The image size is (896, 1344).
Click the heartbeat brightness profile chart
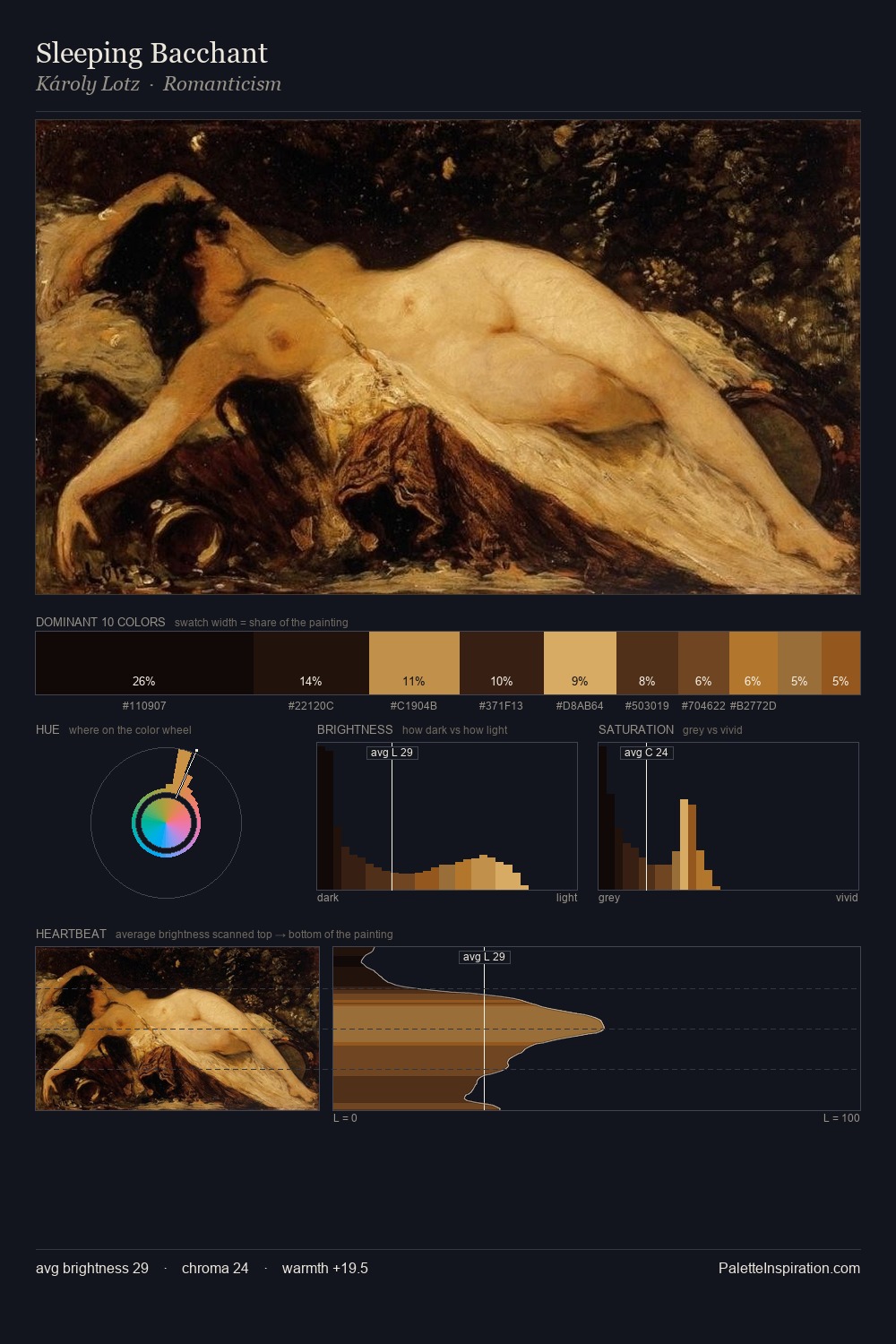coord(597,1029)
